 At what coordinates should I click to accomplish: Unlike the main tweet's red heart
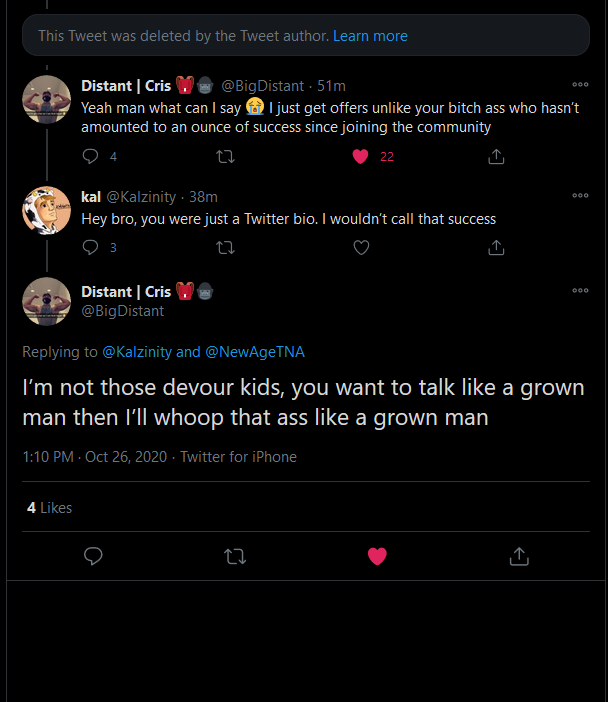click(x=377, y=556)
